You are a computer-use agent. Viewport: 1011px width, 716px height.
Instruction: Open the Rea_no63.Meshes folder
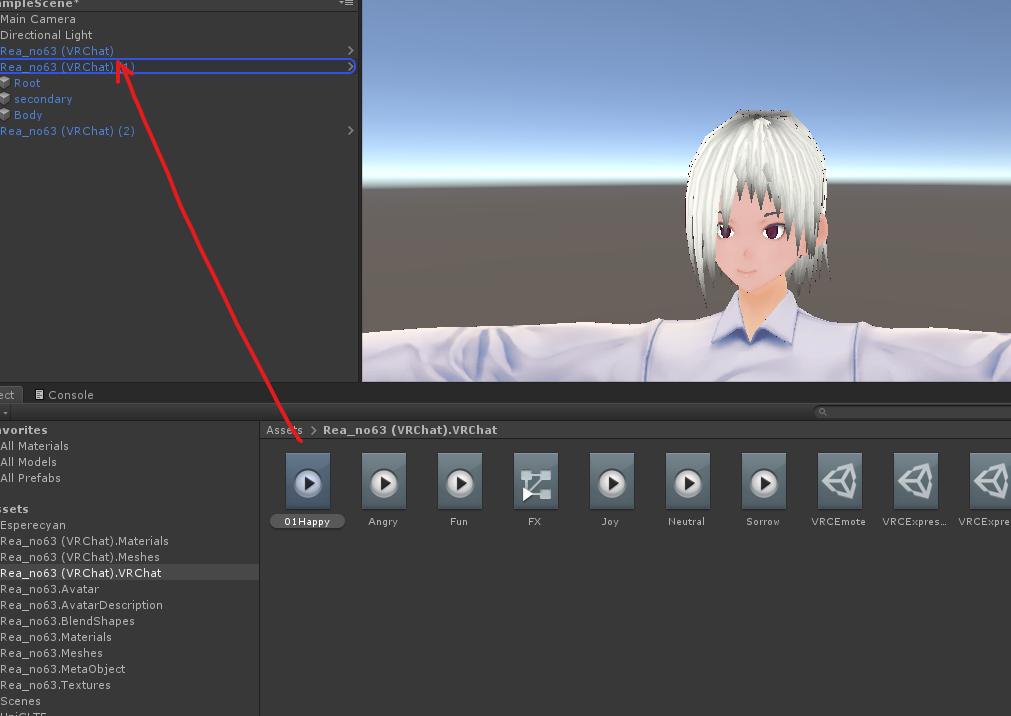click(x=52, y=653)
